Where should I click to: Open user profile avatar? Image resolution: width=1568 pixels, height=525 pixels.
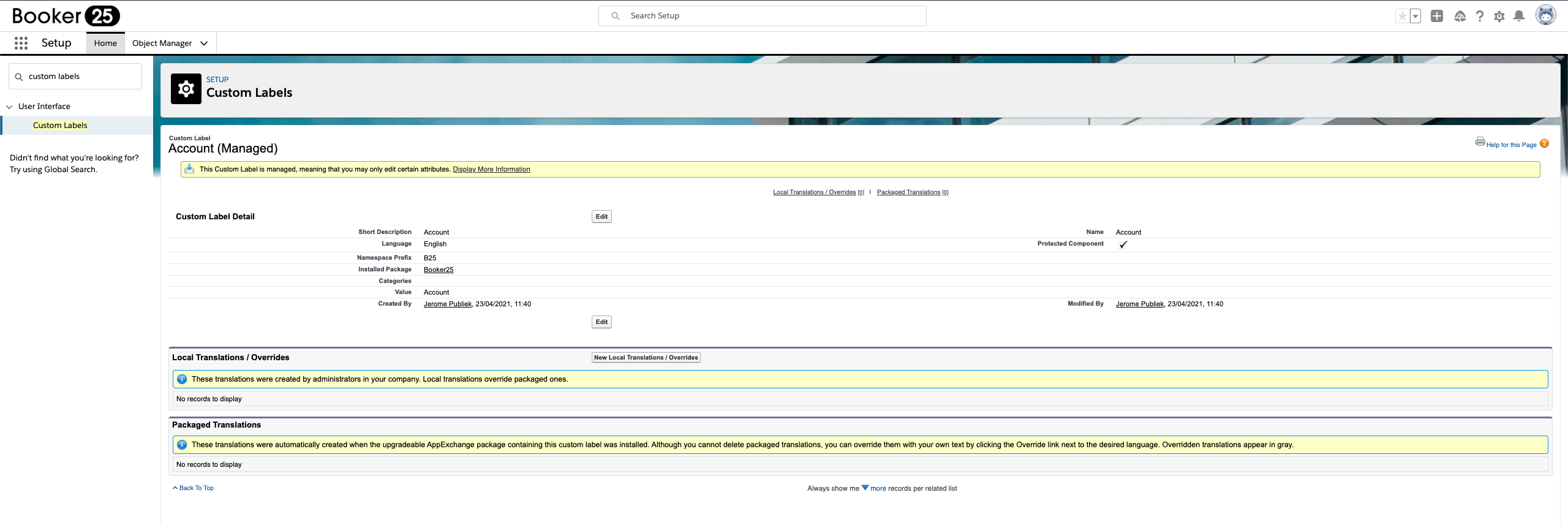tap(1545, 15)
